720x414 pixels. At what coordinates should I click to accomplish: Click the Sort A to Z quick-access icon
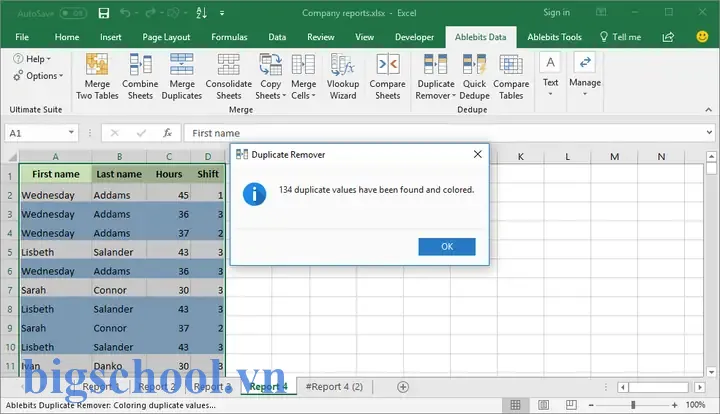point(201,13)
